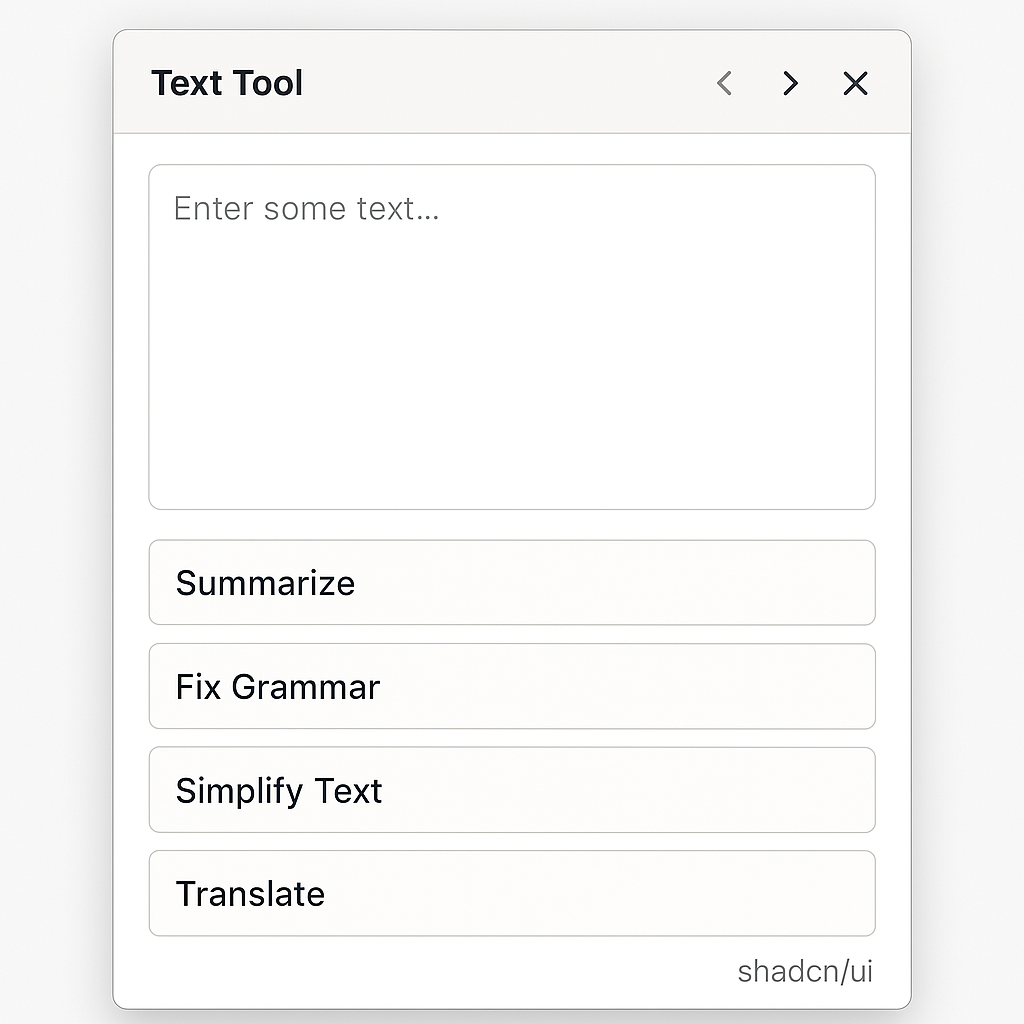Choose the Translate action
The height and width of the screenshot is (1024, 1024).
[511, 893]
